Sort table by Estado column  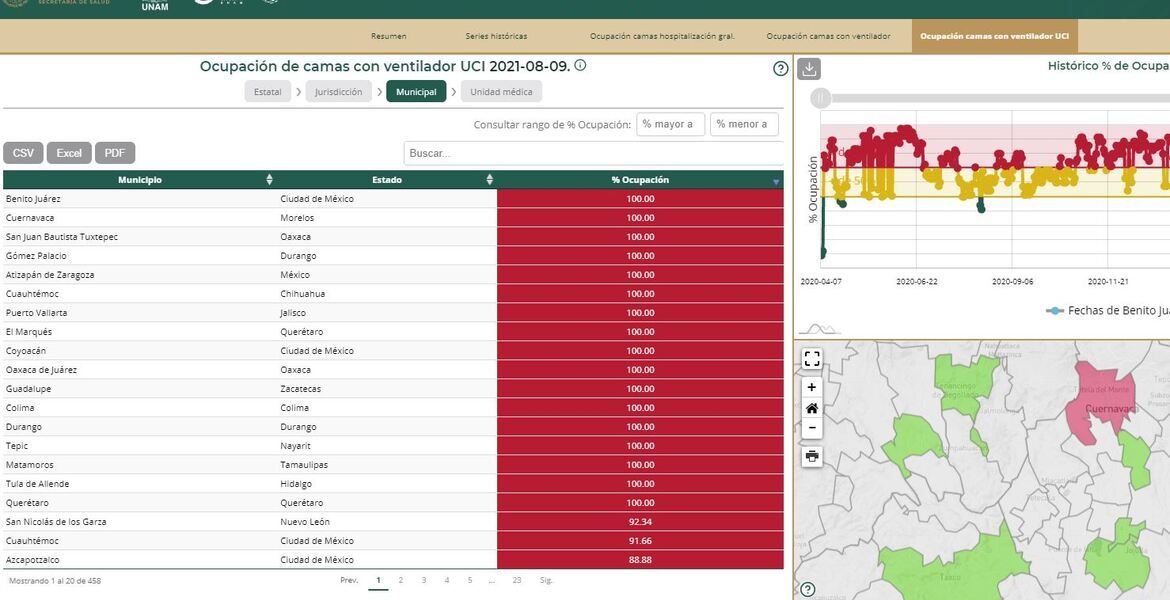[x=490, y=180]
